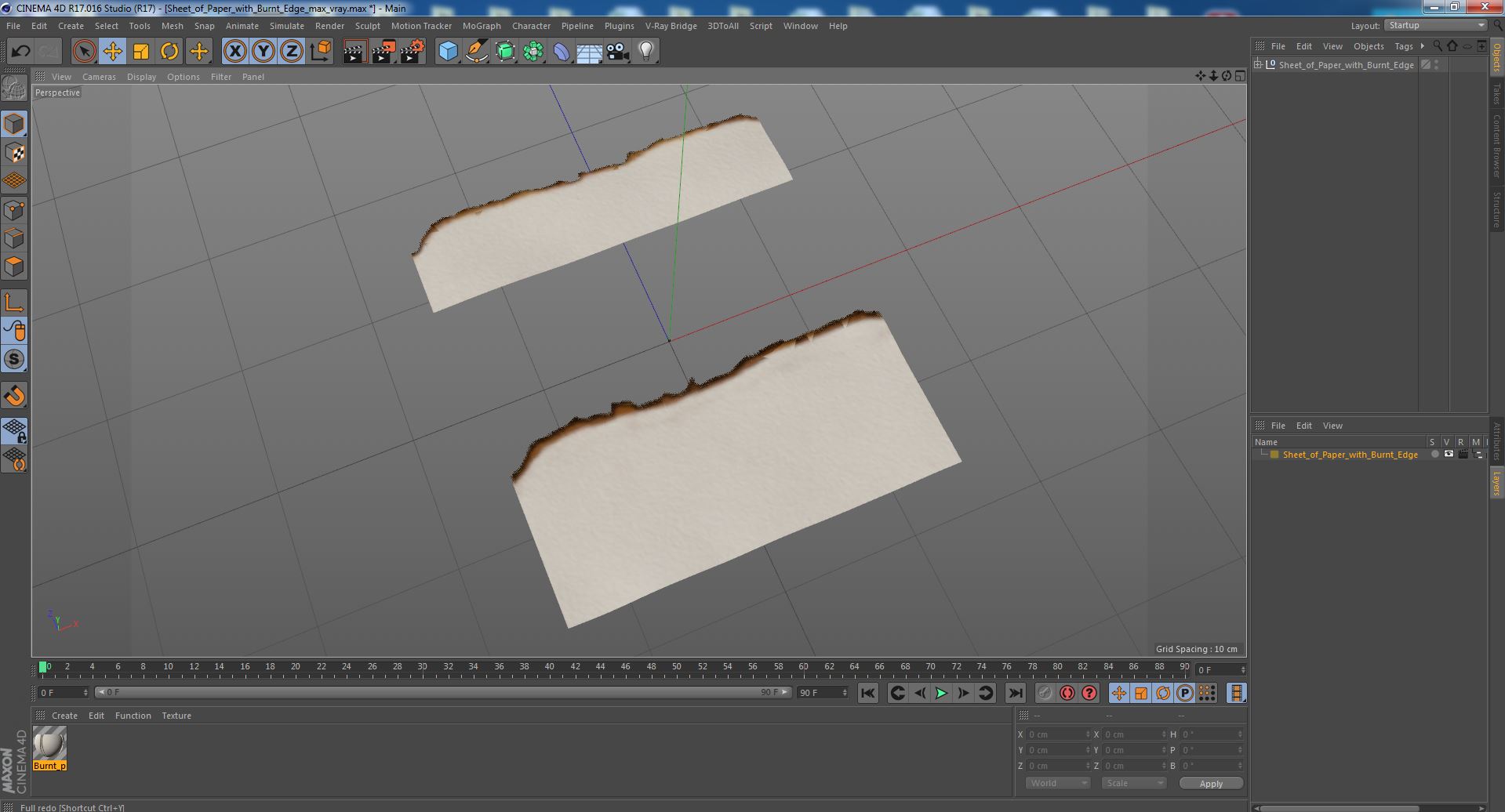Switch to Points mode
Image resolution: width=1505 pixels, height=812 pixels.
pos(14,210)
